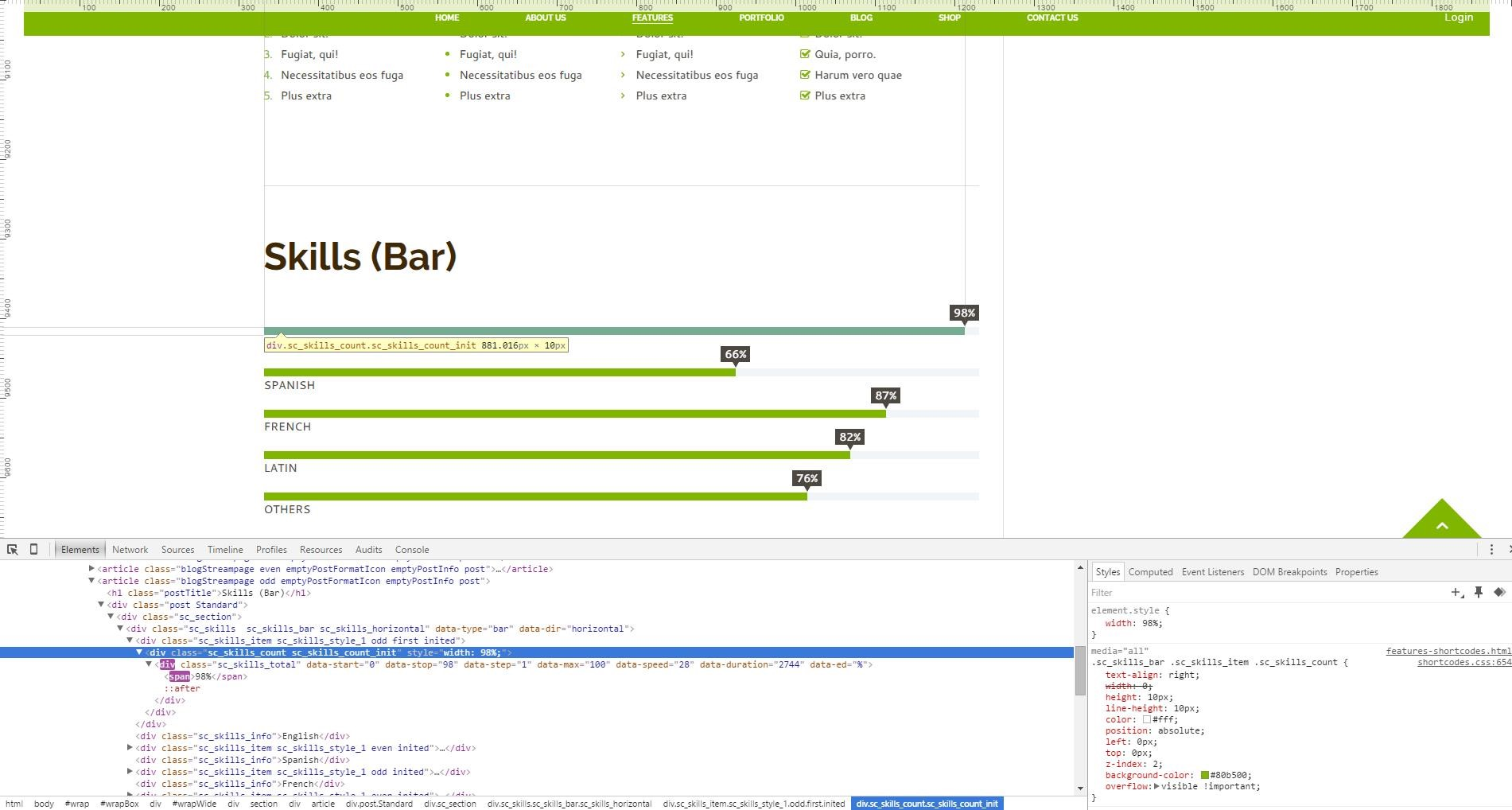Click the scroll-up arrow of Elements panel
This screenshot has height=810, width=1512.
pyautogui.click(x=1080, y=567)
